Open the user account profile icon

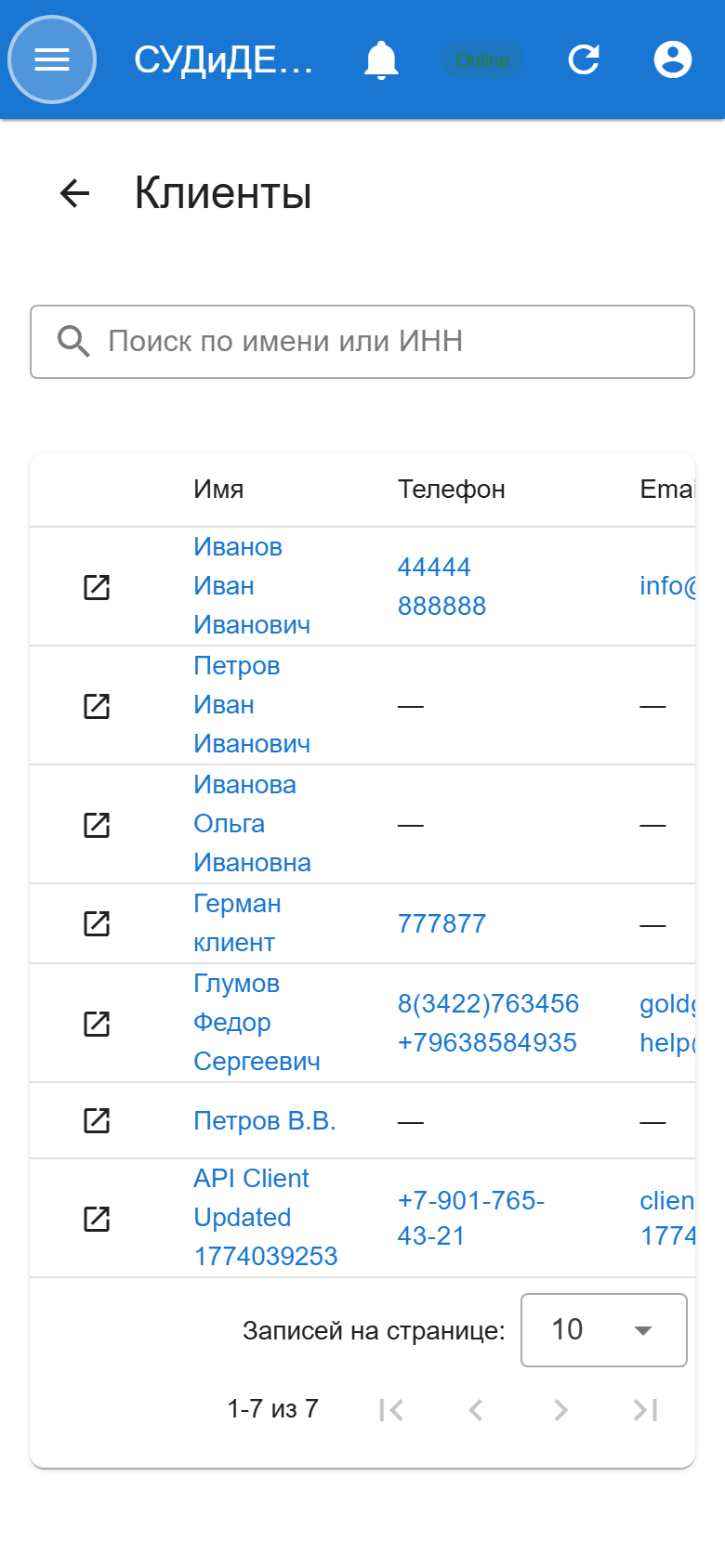(x=673, y=59)
